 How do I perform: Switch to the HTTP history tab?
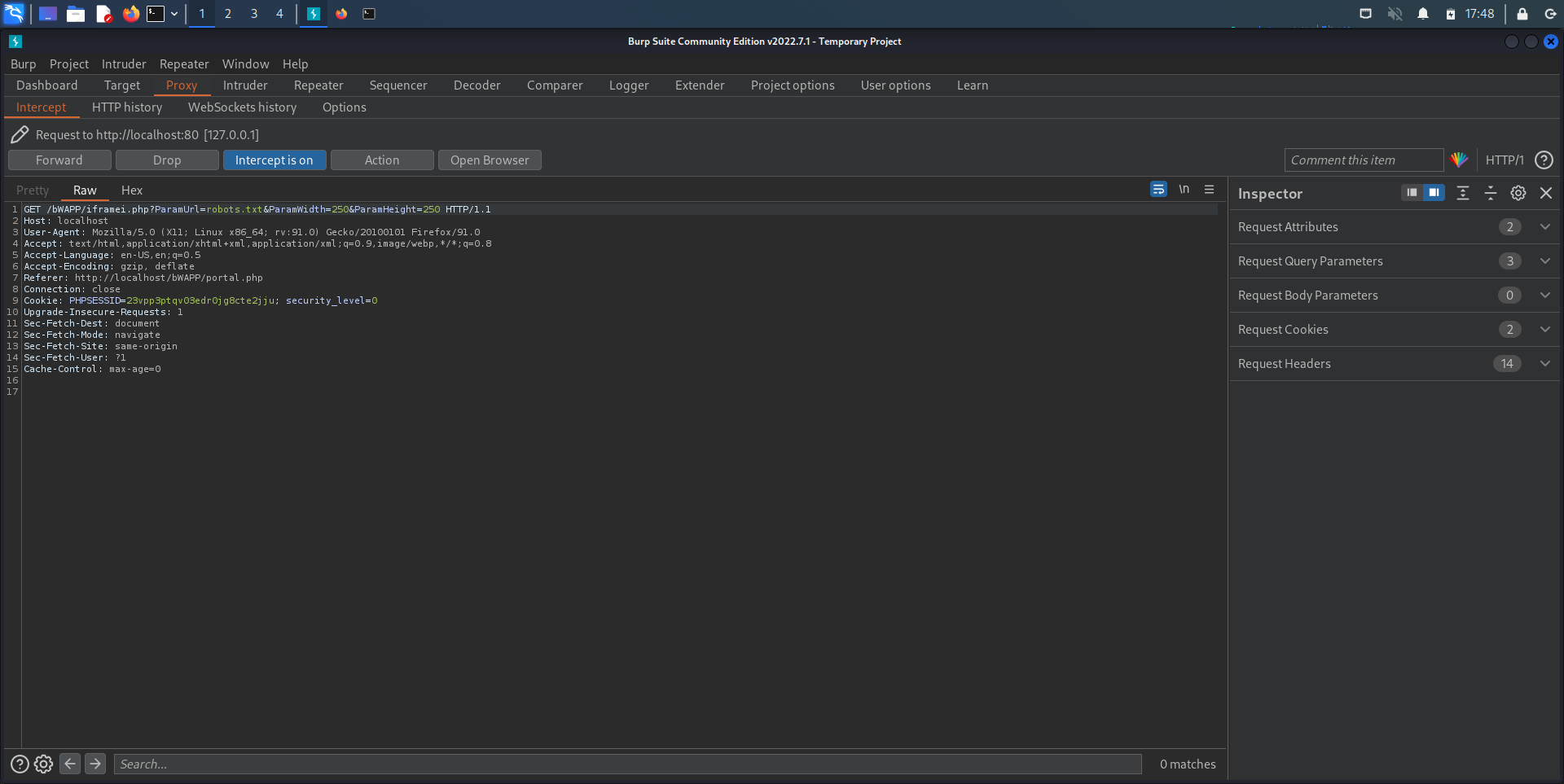click(x=127, y=107)
